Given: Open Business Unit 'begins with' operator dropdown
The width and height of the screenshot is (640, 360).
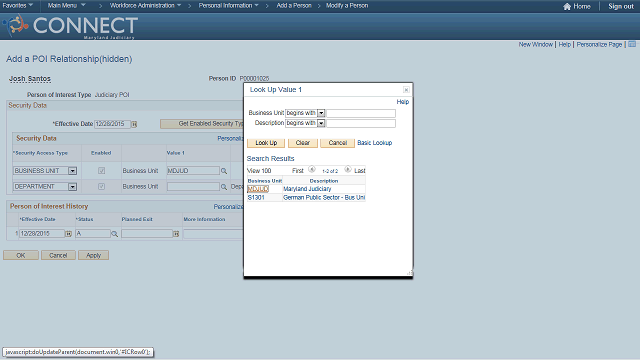Looking at the screenshot, I should click(321, 113).
